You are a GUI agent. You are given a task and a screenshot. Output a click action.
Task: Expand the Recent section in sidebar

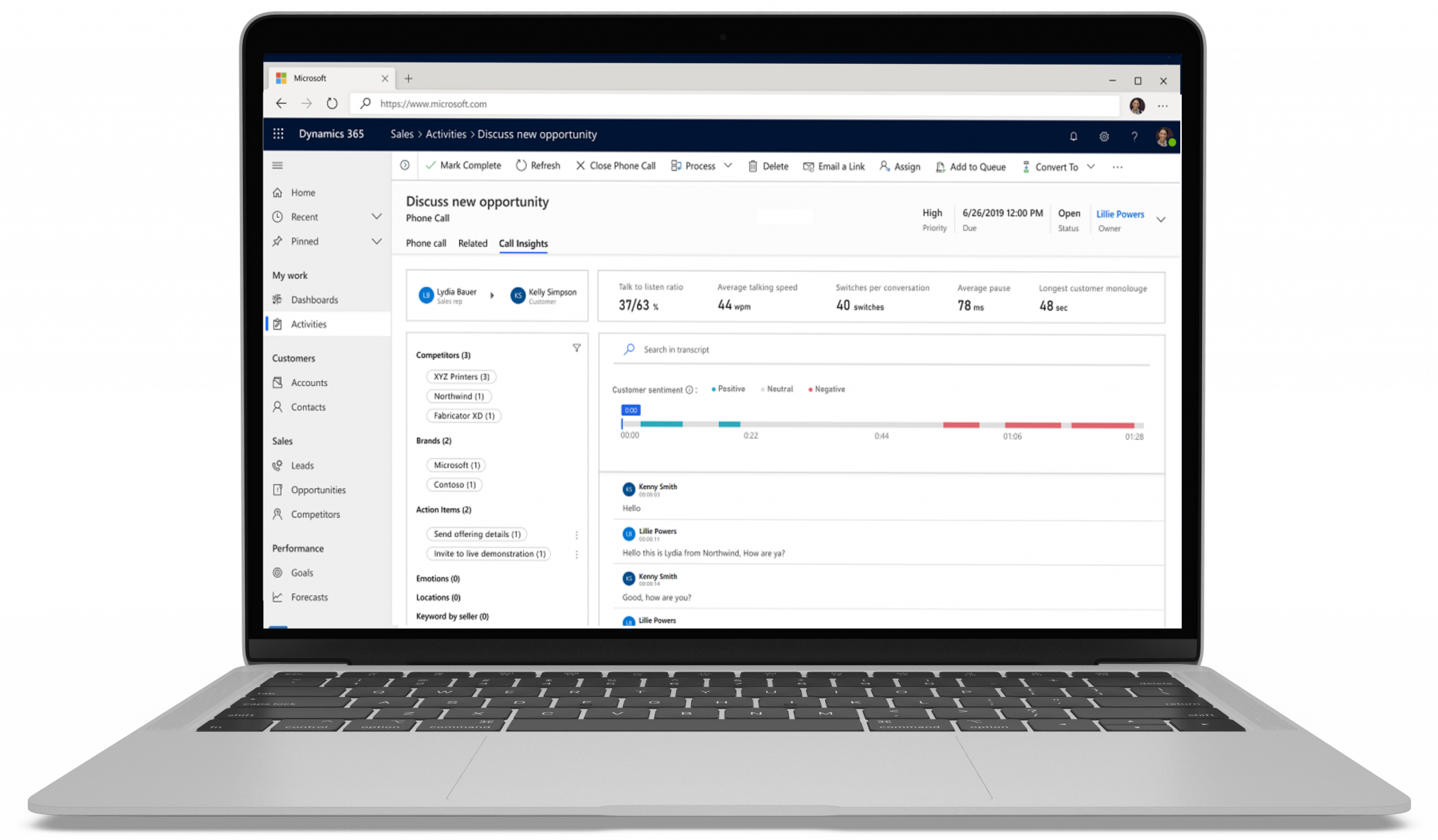coord(376,216)
